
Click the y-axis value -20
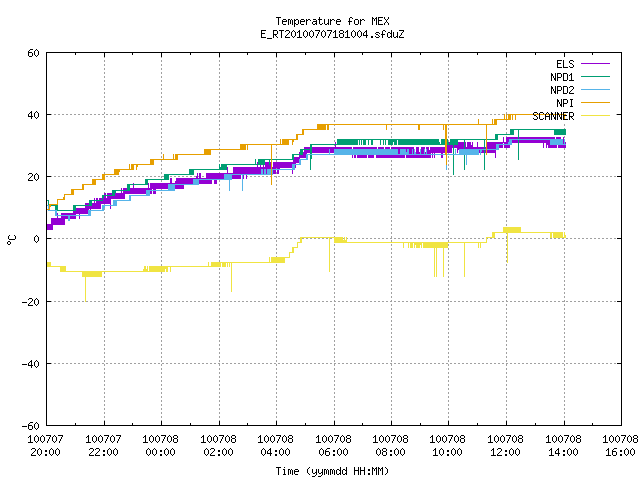point(31,302)
